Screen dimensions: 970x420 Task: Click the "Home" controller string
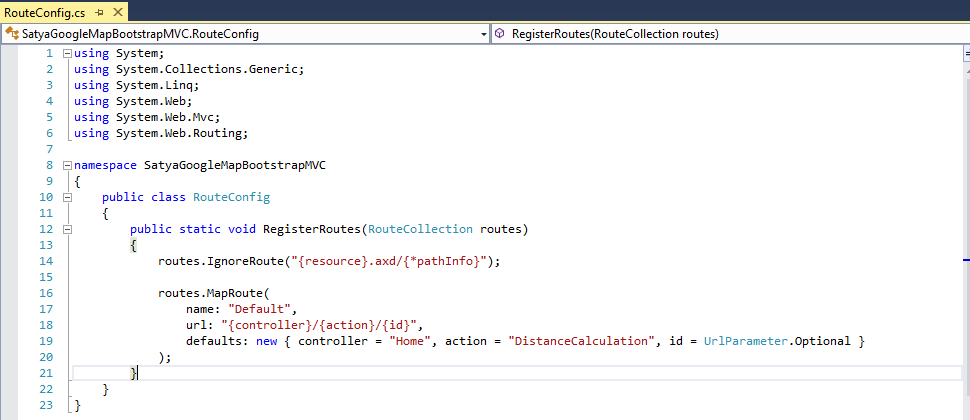410,341
